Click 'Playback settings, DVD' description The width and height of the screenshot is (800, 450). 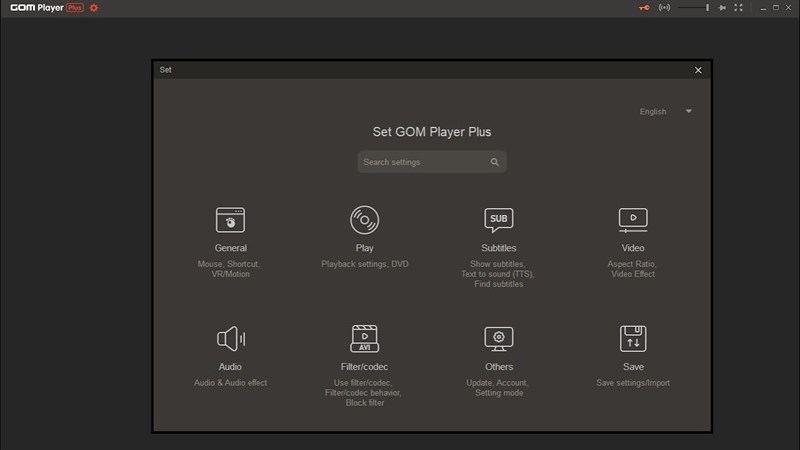365,264
